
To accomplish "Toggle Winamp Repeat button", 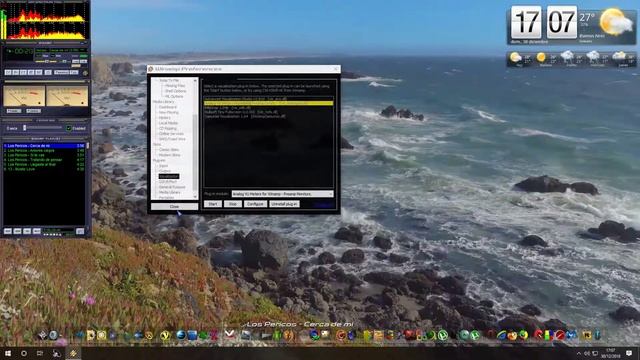I will click(x=74, y=72).
